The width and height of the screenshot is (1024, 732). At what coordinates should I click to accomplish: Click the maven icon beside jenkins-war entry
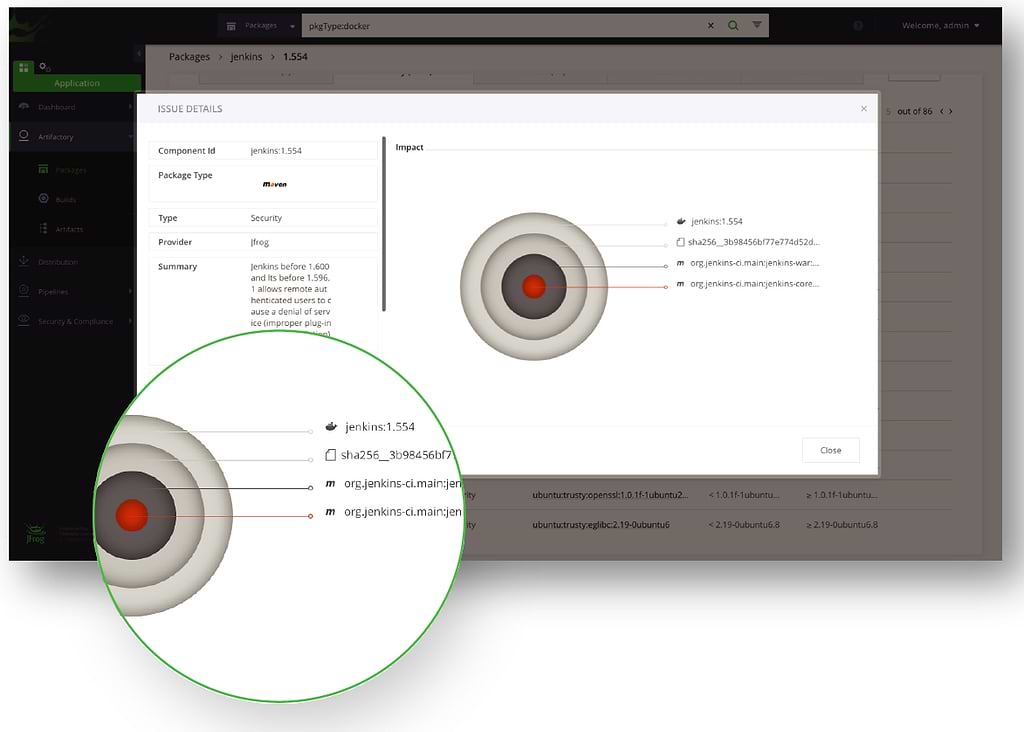coord(680,263)
